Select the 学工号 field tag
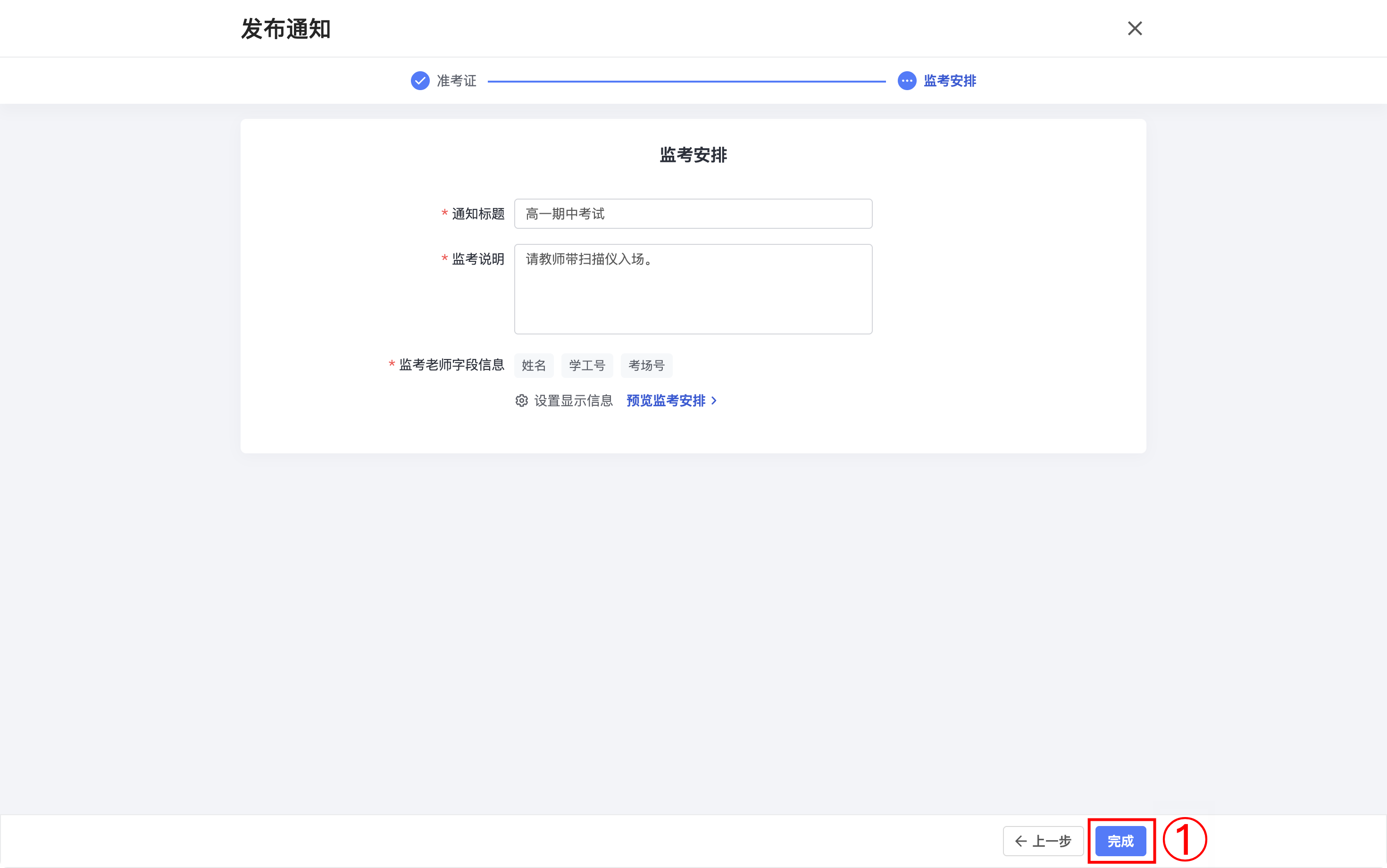The width and height of the screenshot is (1387, 868). click(x=587, y=365)
